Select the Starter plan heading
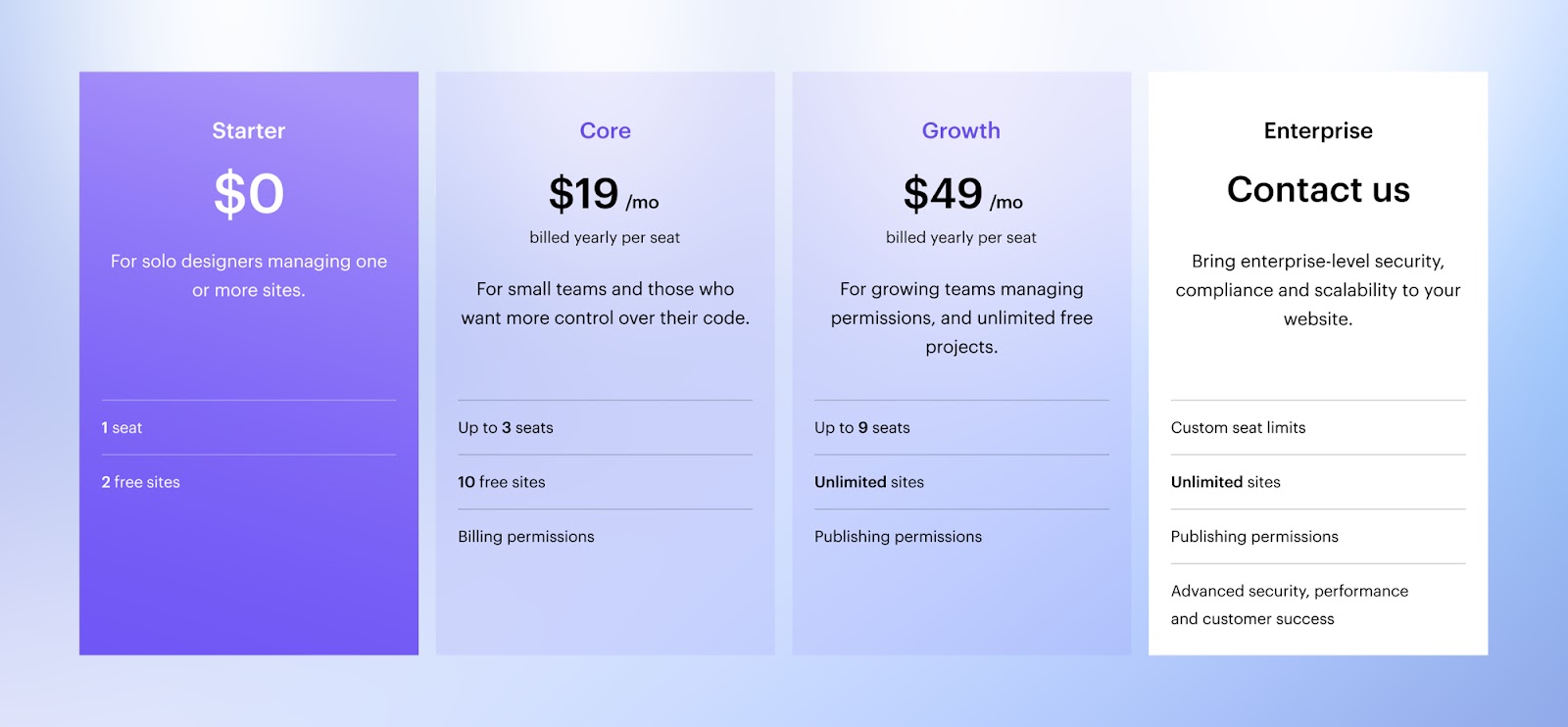1568x727 pixels. 248,130
